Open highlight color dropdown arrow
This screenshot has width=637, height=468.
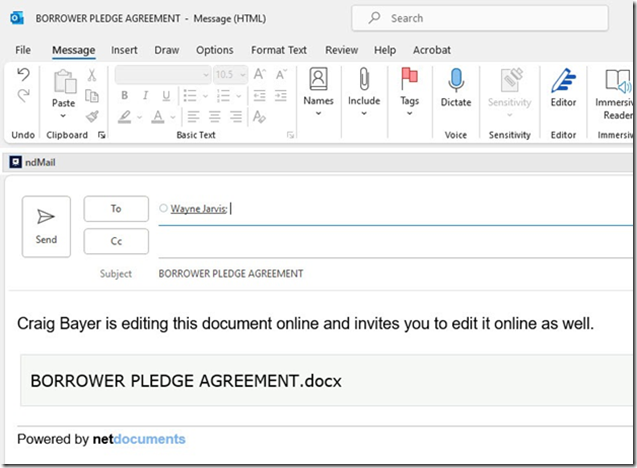pyautogui.click(x=139, y=117)
